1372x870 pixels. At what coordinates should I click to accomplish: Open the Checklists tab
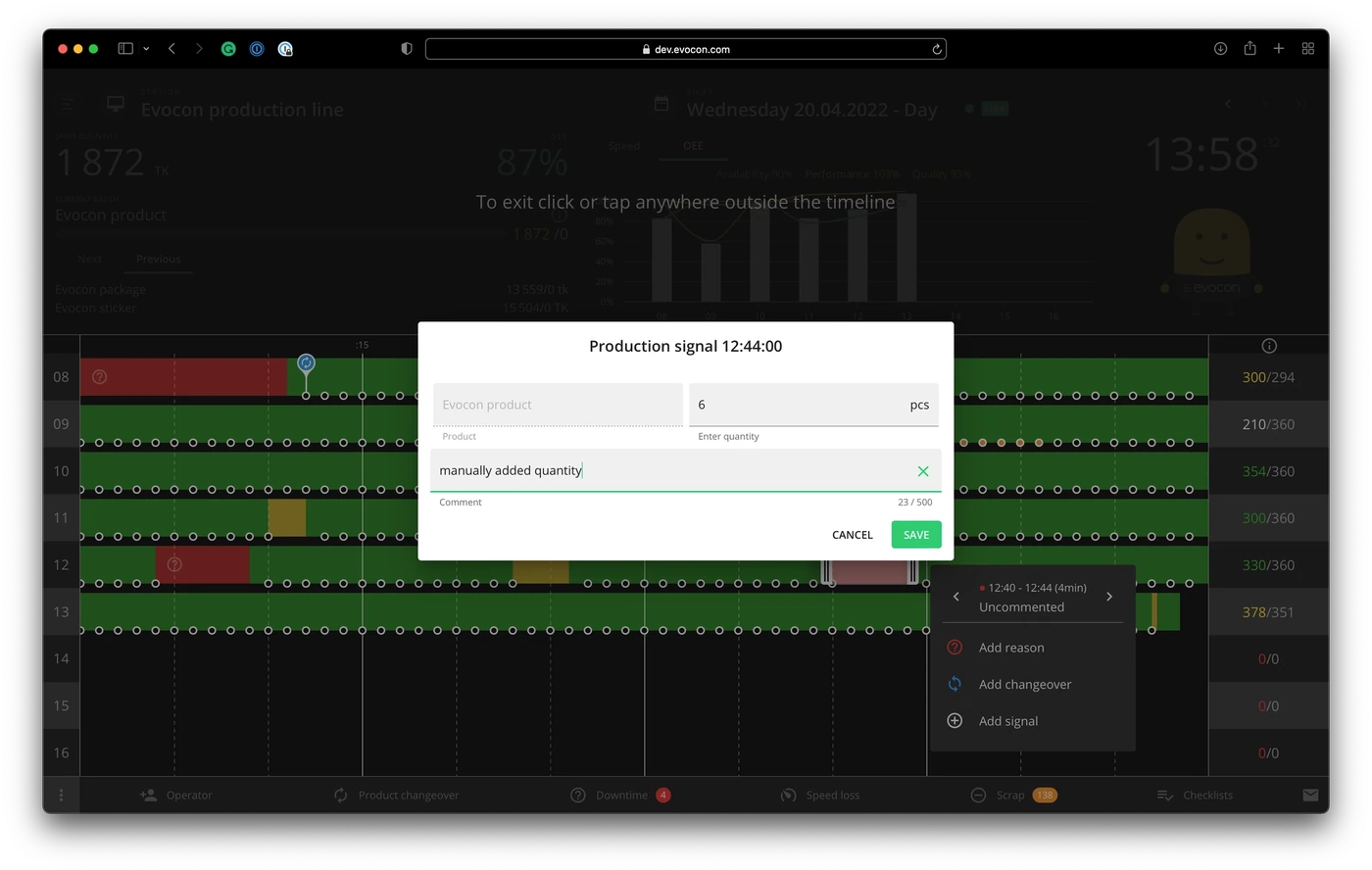tap(1195, 795)
